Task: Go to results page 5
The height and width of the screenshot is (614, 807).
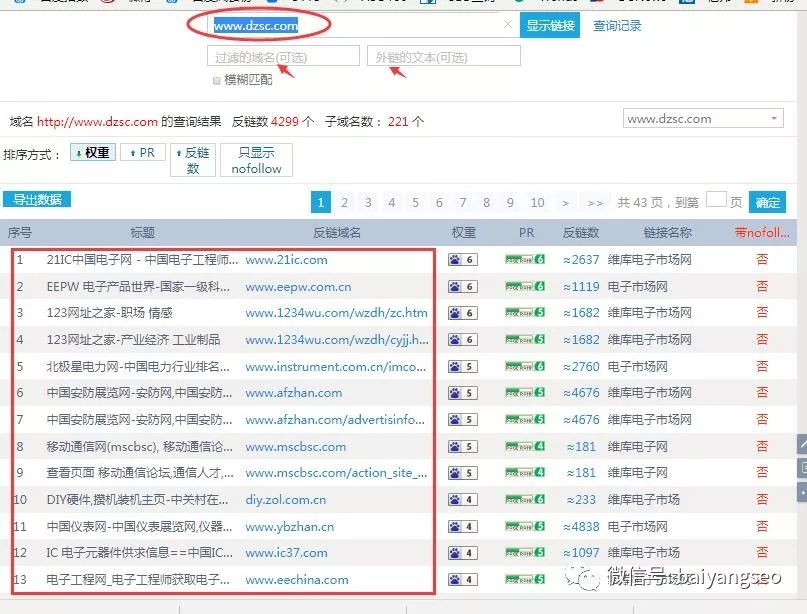Action: pos(415,202)
